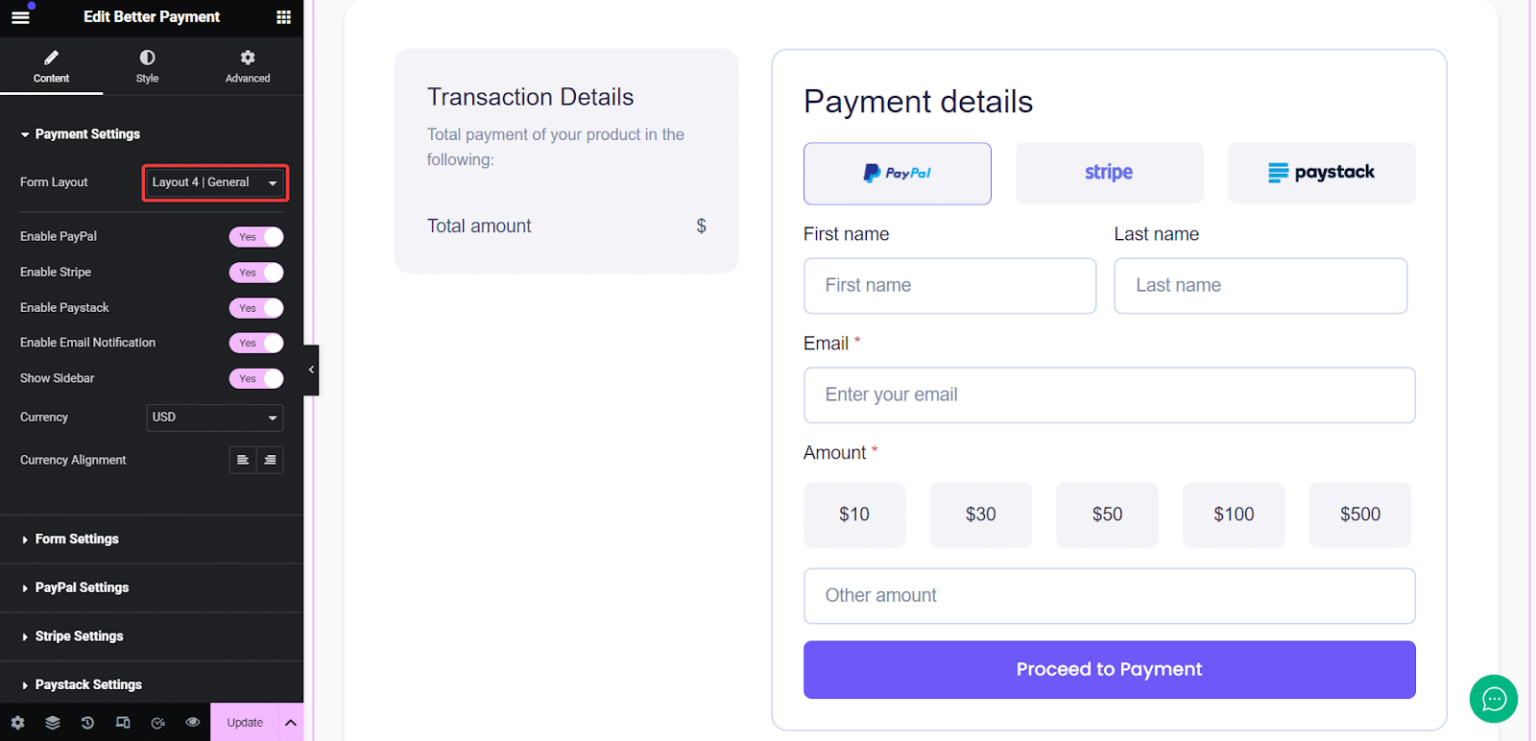Open the Form Layout dropdown

(214, 183)
